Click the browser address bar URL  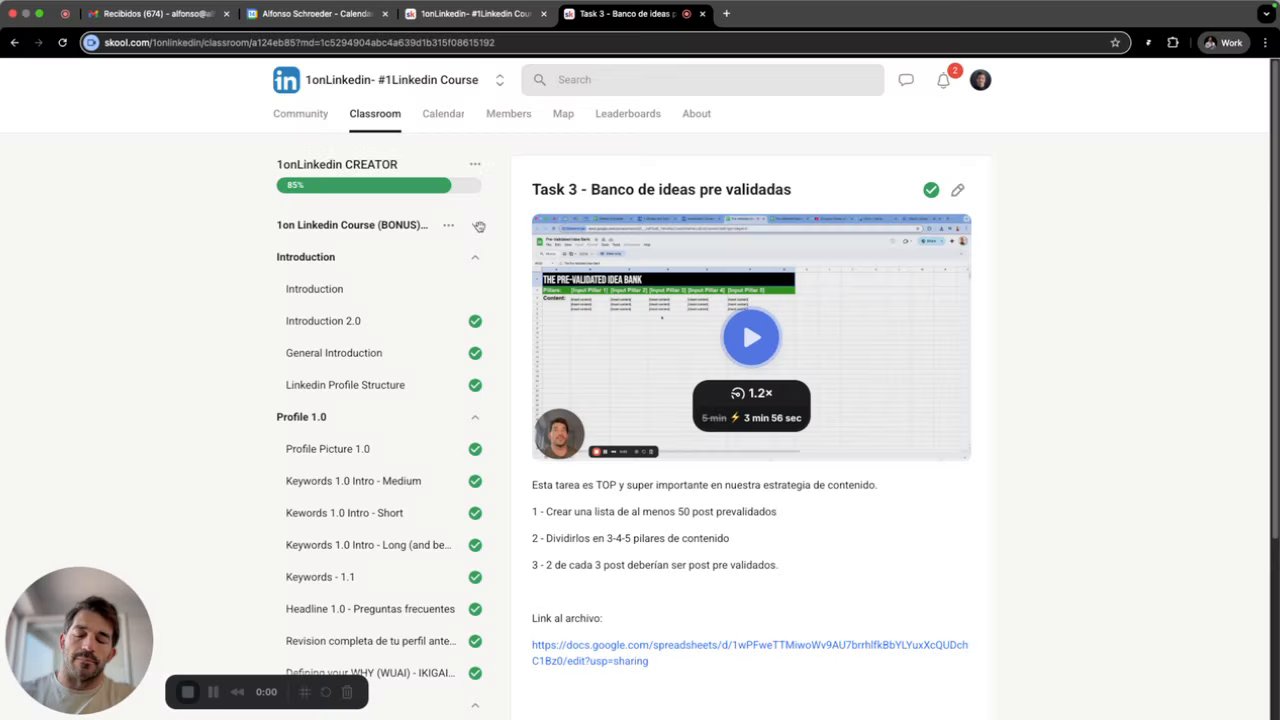[300, 43]
